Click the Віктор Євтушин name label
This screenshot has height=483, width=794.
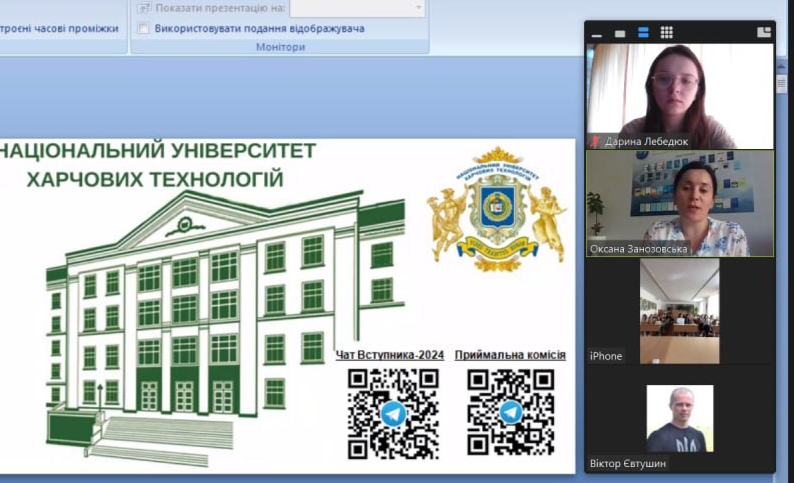point(627,463)
